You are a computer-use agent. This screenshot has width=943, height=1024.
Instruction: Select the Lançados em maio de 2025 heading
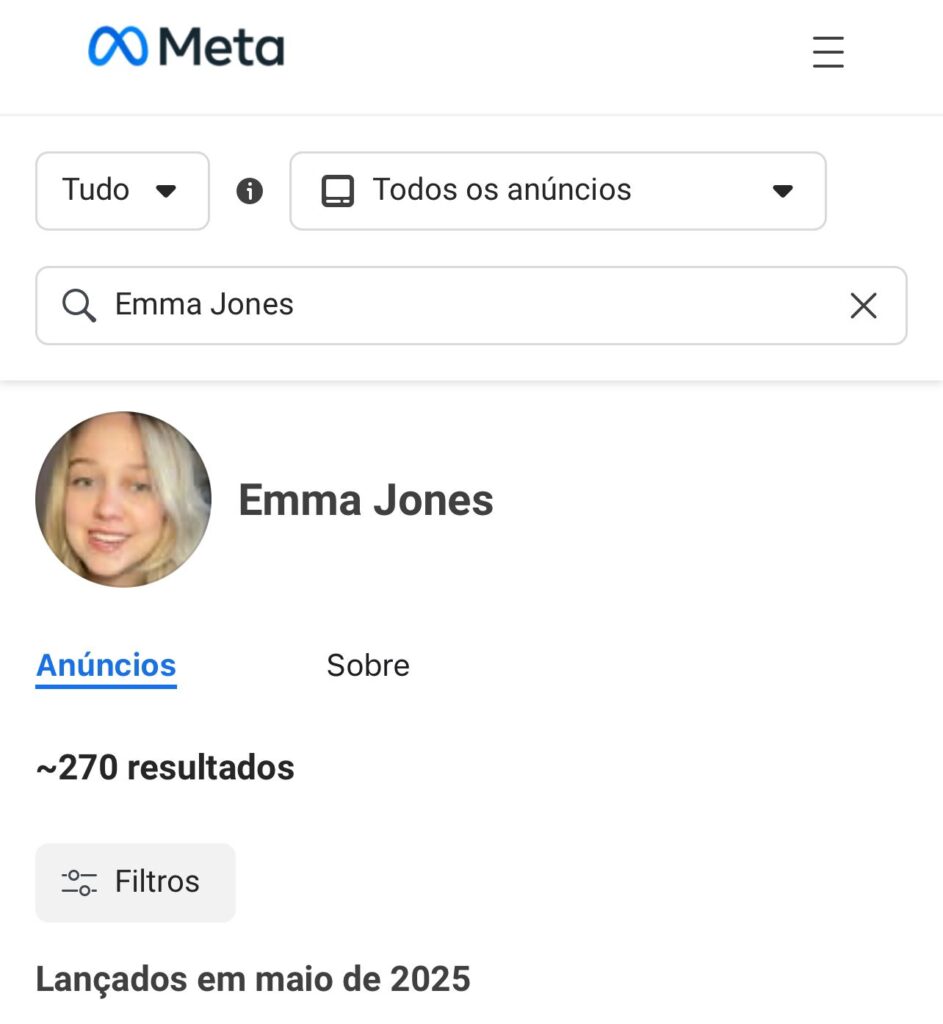253,980
